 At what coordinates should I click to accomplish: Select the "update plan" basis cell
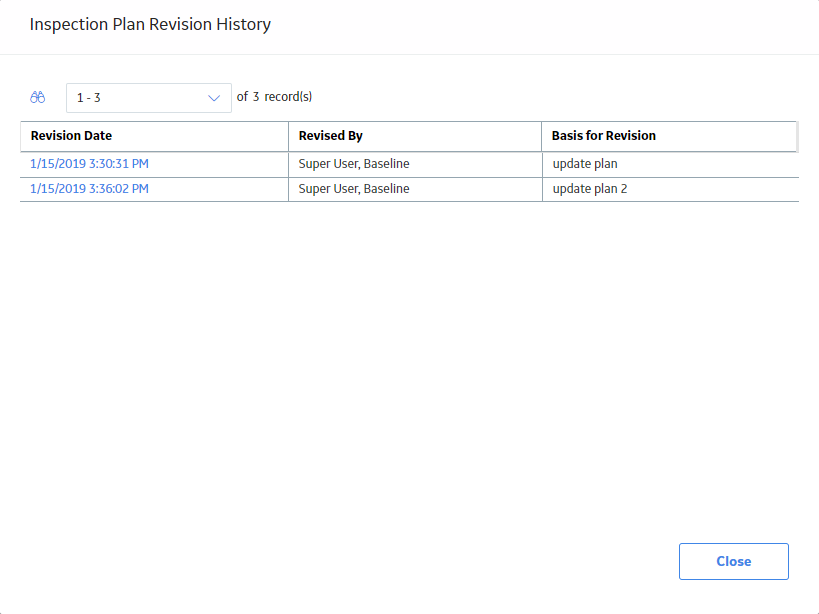tap(671, 164)
